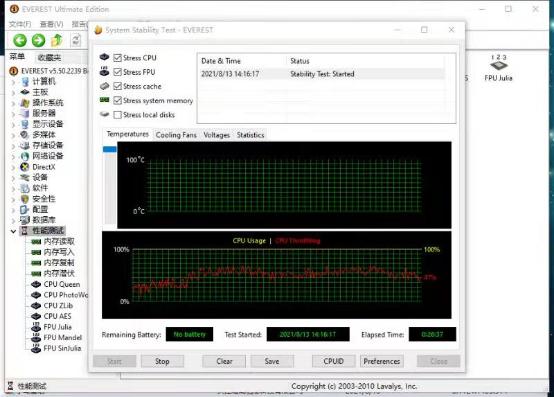
Task: Click the green Forward arrow toolbar icon
Action: (39, 40)
